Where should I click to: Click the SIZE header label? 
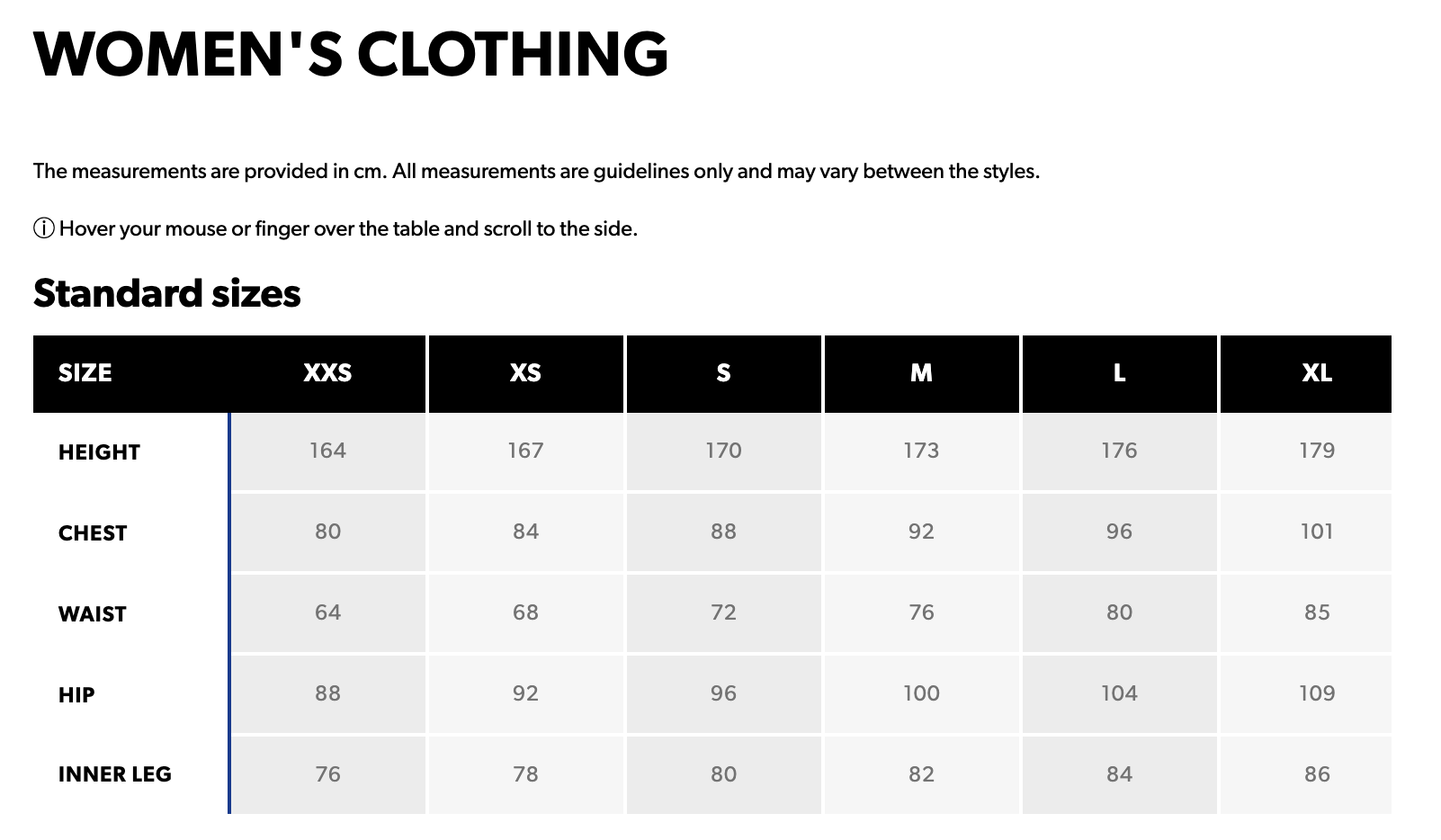(x=85, y=373)
